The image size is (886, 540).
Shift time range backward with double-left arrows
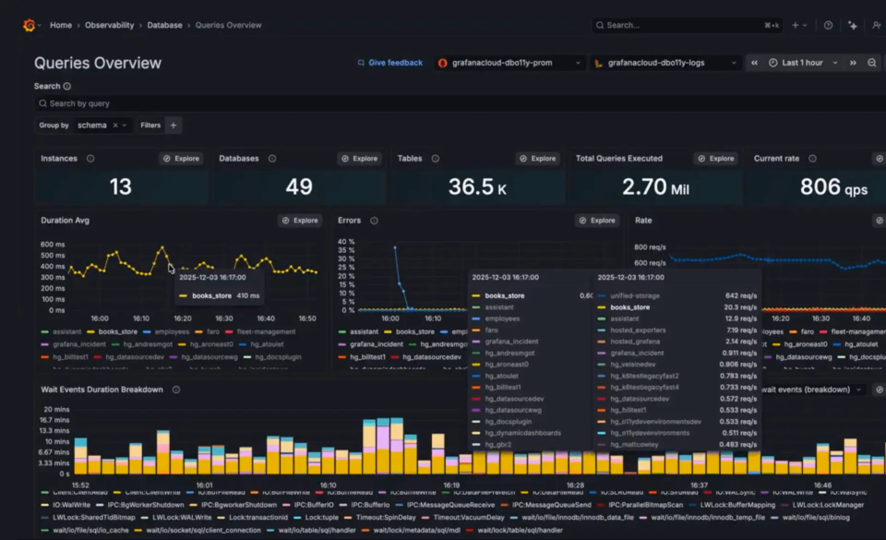point(754,63)
